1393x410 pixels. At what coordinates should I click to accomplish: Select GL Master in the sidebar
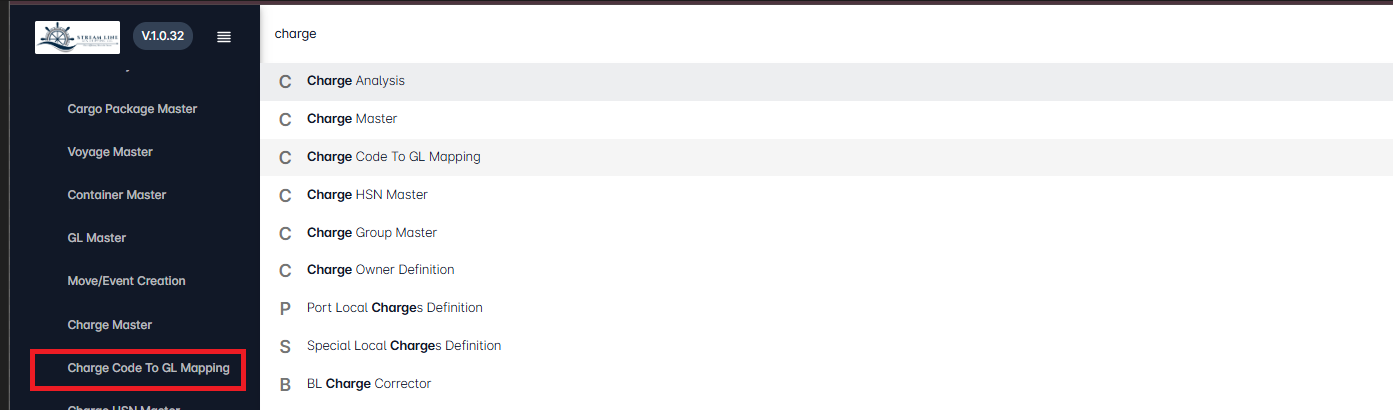click(97, 238)
